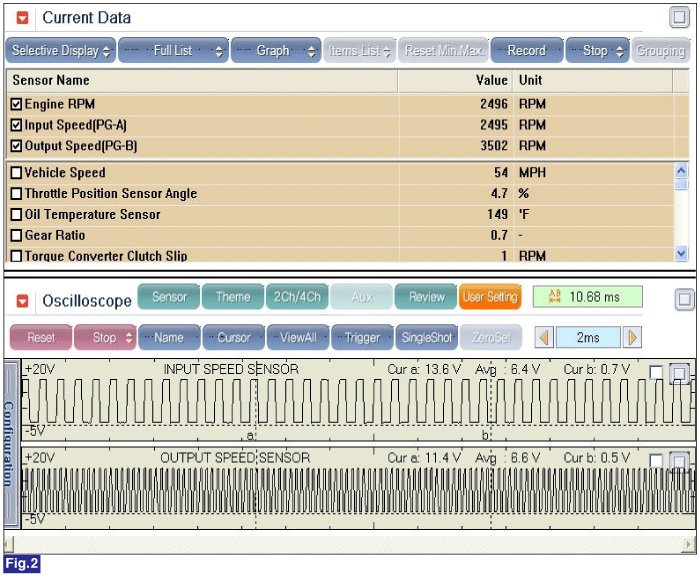The height and width of the screenshot is (575, 700).
Task: Open the Oscilloscope Stop dropdown
Action: pos(105,338)
